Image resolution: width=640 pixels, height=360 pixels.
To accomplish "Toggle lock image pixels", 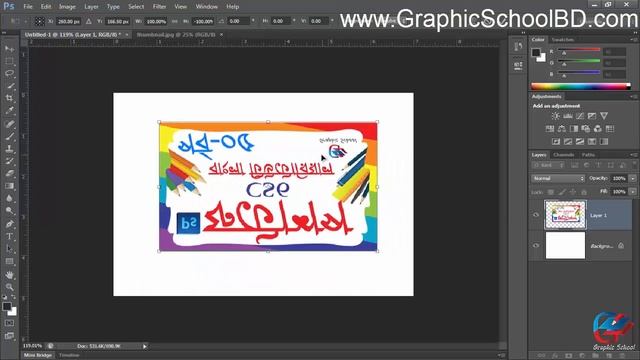I will coord(562,192).
